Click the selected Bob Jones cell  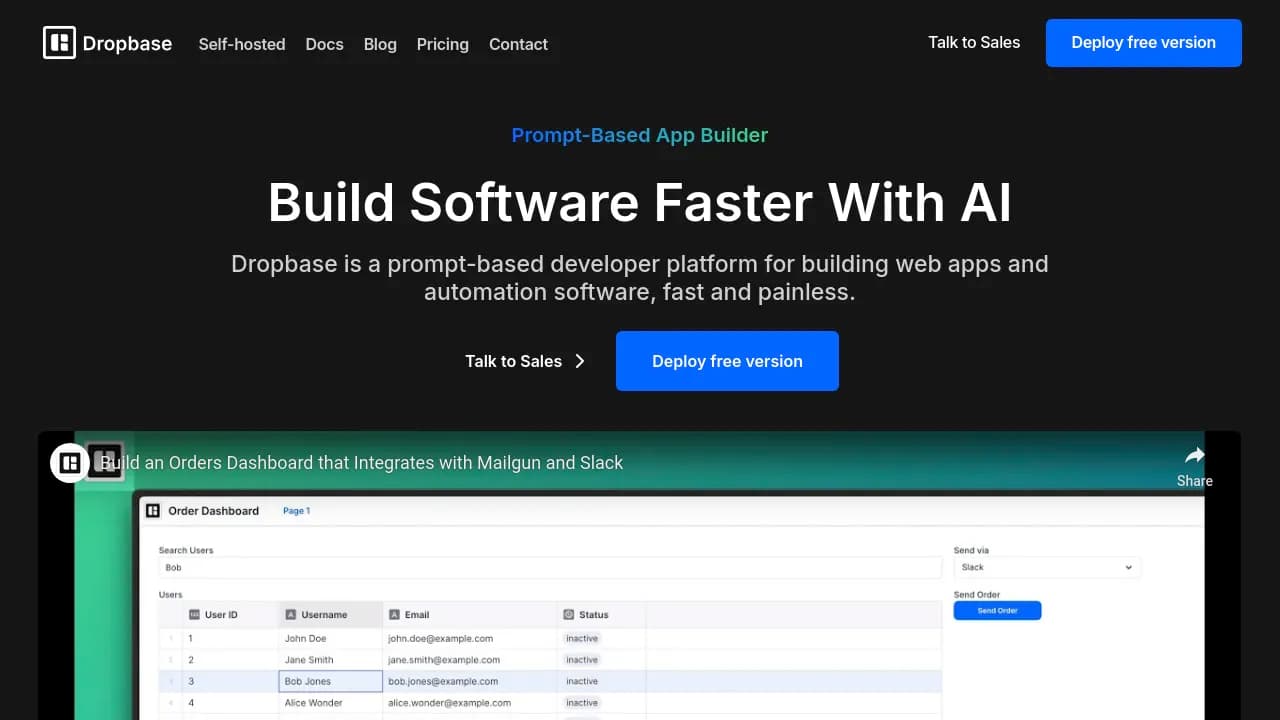click(330, 681)
